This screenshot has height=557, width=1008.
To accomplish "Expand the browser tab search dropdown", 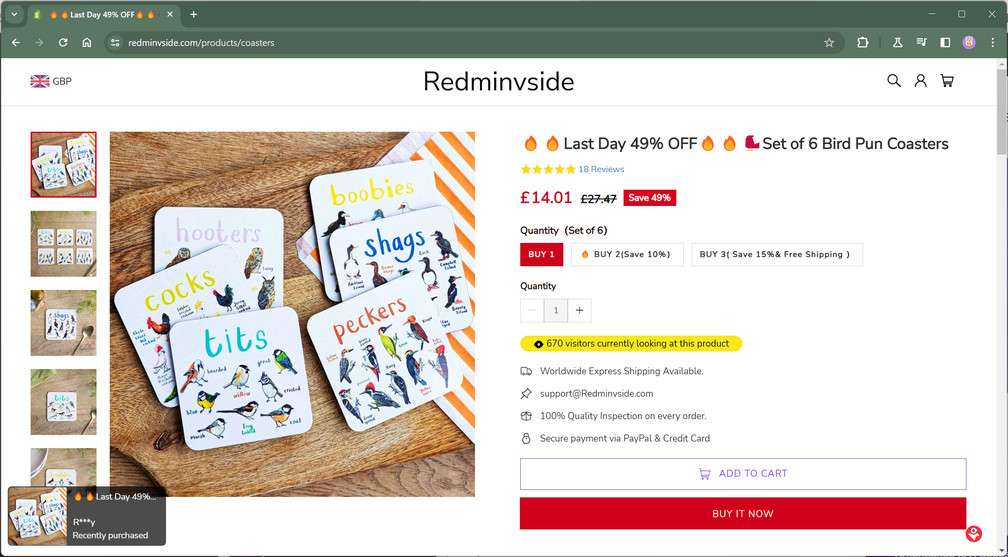I will coord(14,15).
